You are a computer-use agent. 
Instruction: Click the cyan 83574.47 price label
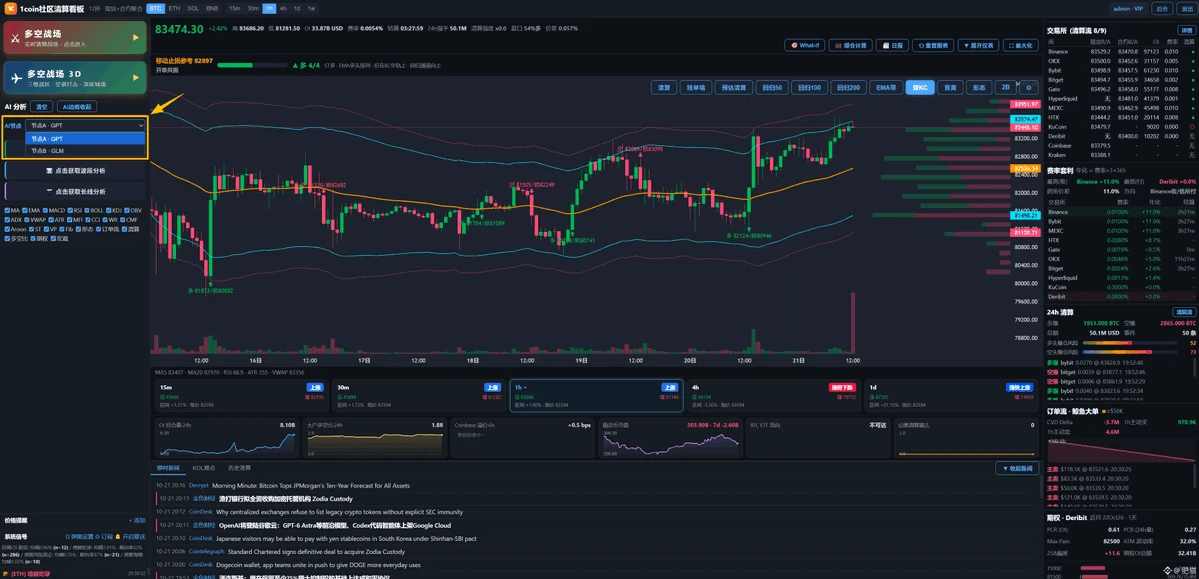(1025, 119)
